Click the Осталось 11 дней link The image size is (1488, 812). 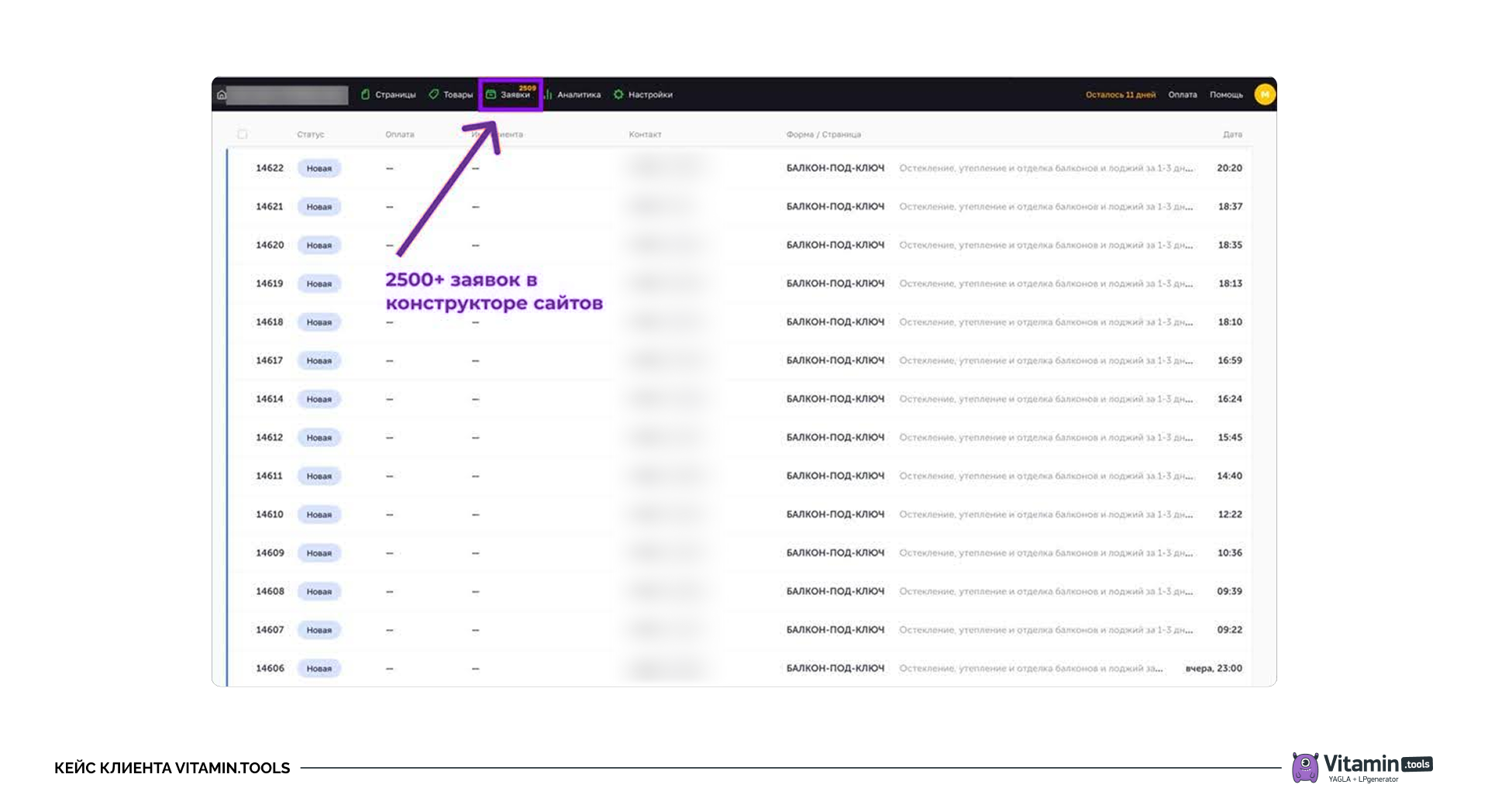[x=1120, y=95]
